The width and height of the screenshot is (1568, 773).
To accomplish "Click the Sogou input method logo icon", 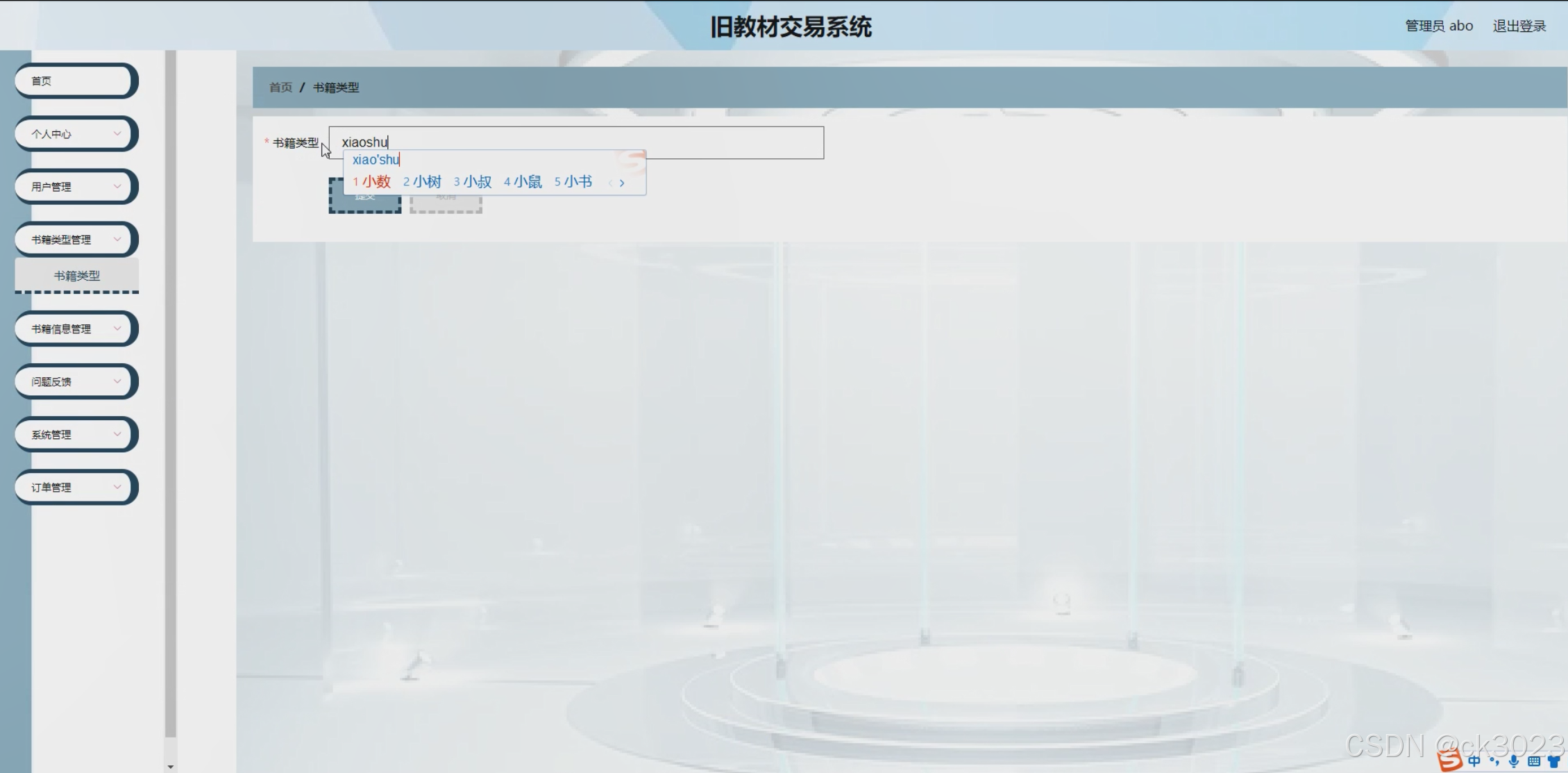I will [x=1449, y=760].
